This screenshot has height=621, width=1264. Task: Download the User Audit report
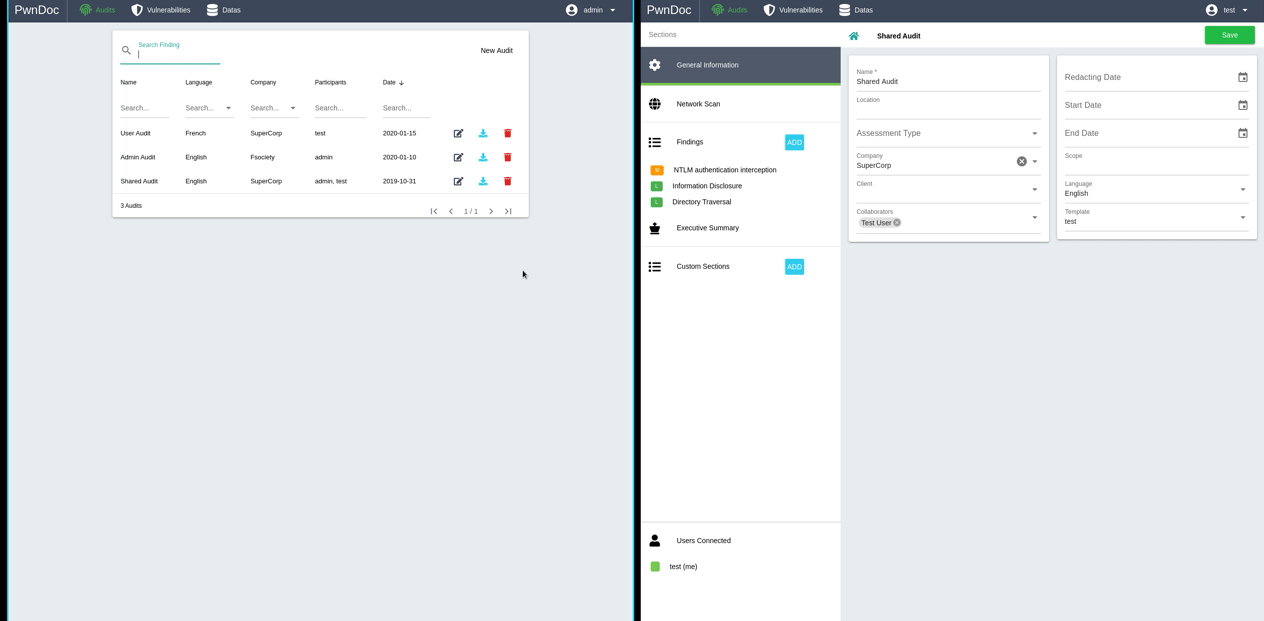(483, 133)
